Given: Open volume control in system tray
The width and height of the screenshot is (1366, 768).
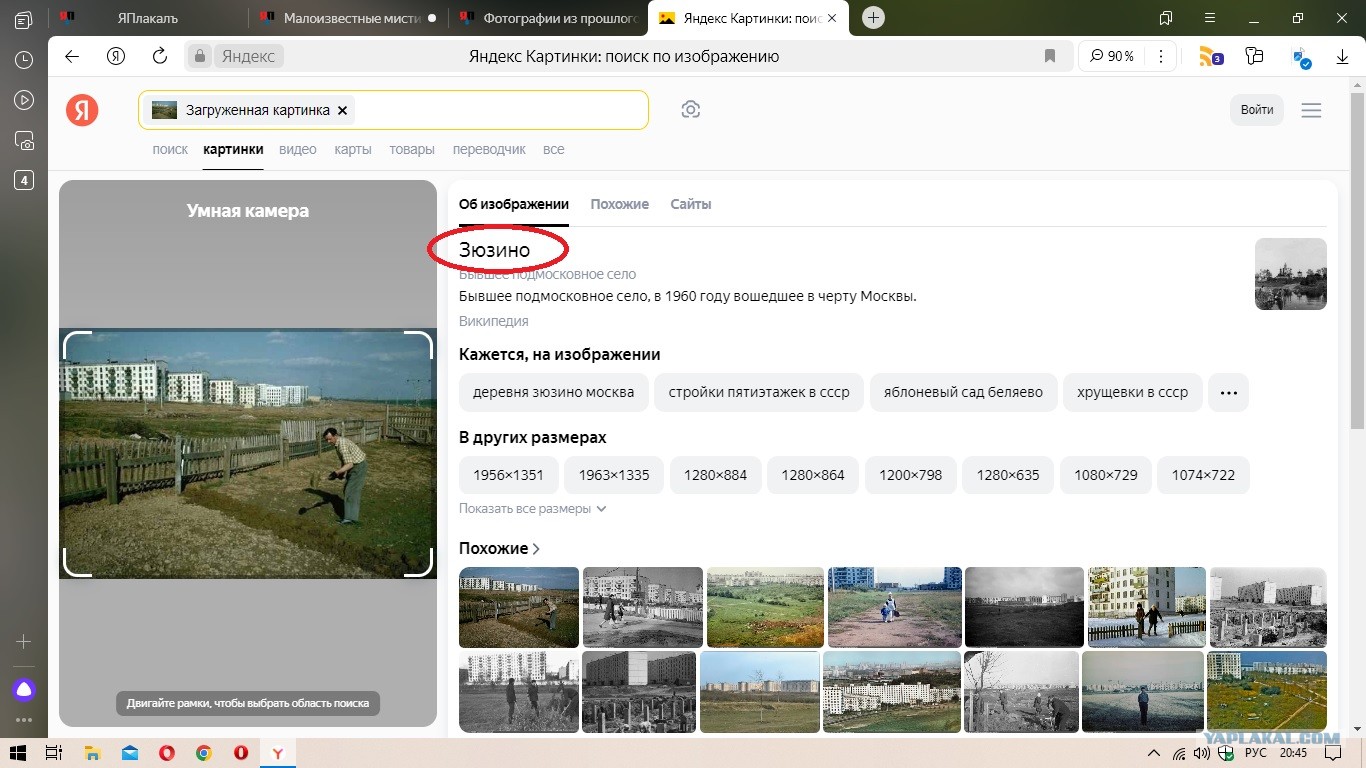Looking at the screenshot, I should coord(1201,752).
